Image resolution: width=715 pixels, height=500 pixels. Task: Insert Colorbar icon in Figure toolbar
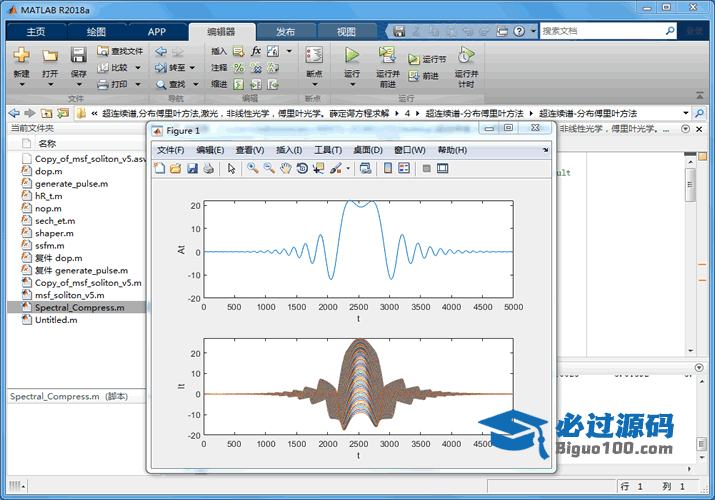click(388, 169)
